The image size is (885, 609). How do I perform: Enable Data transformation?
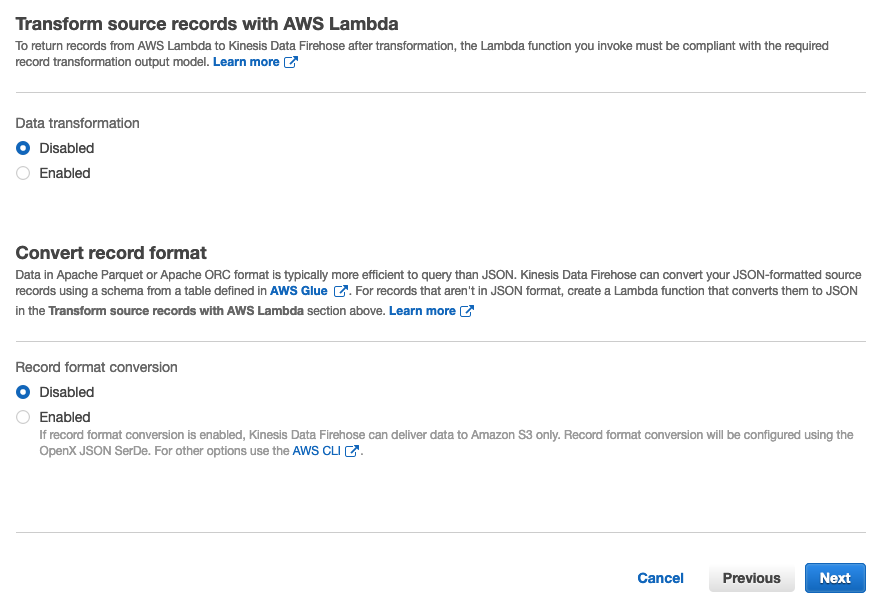click(23, 173)
